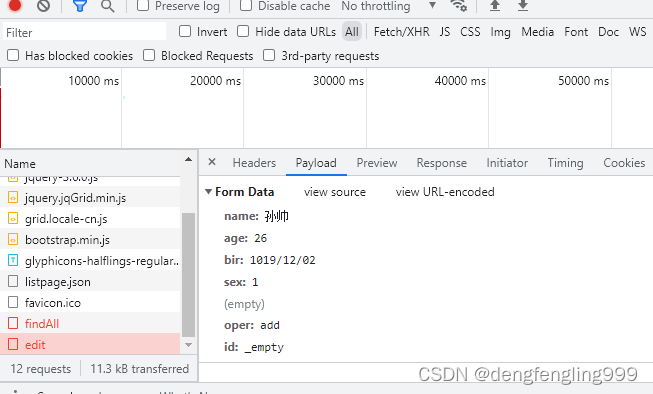Click the Filter text input
The width and height of the screenshot is (653, 394).
[85, 32]
